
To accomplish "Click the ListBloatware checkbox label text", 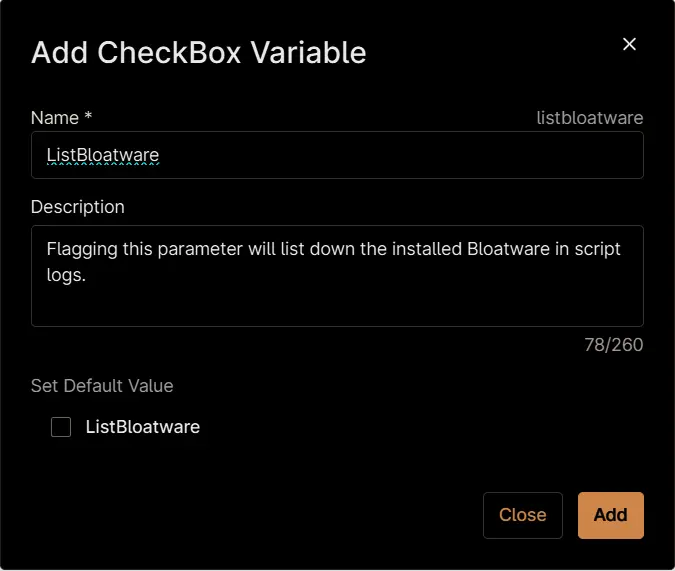I will pos(142,427).
